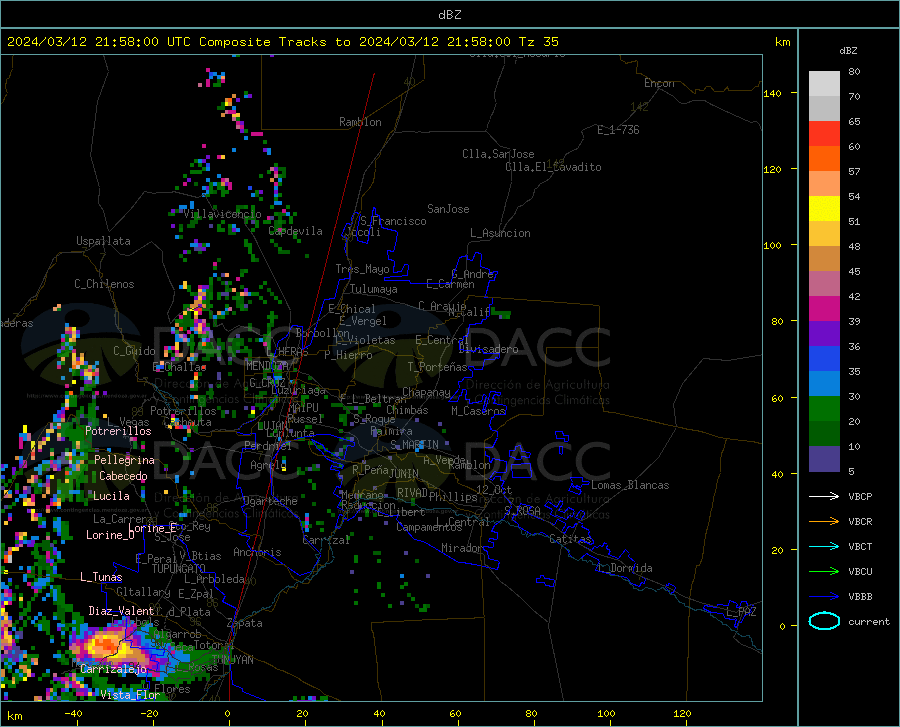Viewport: 900px width, 727px height.
Task: Click the Diaz_Valent location label
Action: [x=121, y=611]
